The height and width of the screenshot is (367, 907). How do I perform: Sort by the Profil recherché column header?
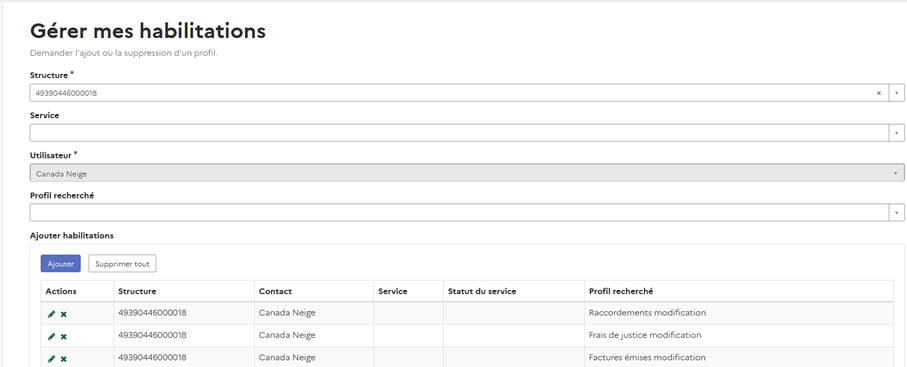point(621,291)
